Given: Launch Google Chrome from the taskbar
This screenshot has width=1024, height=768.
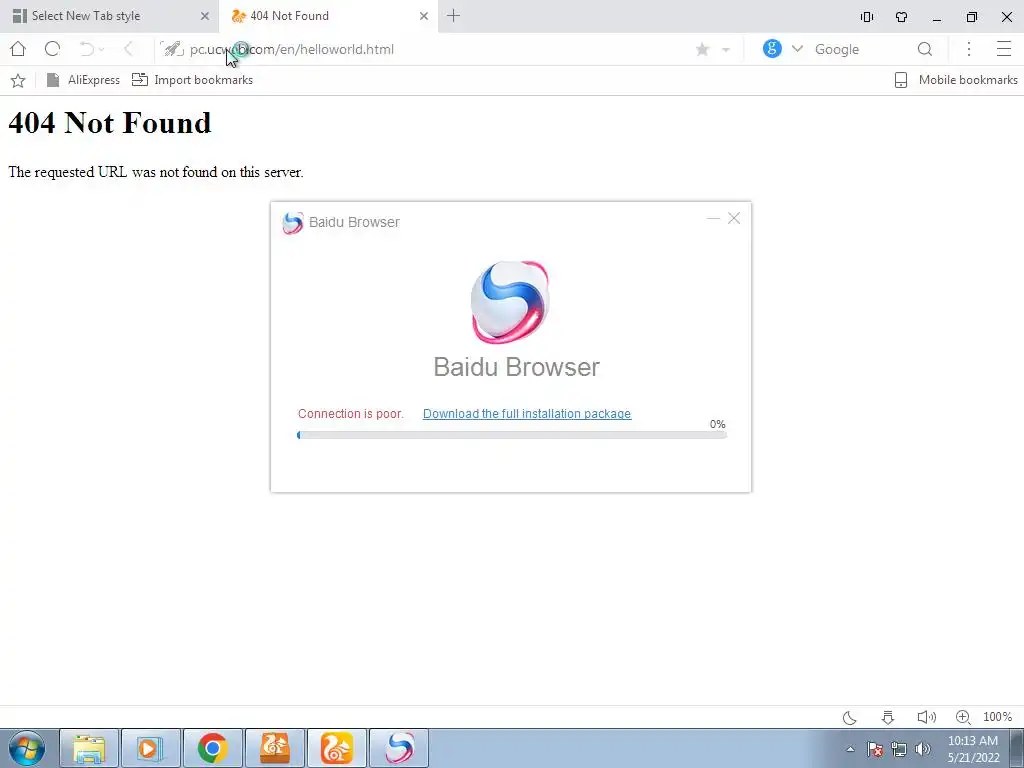Looking at the screenshot, I should 213,748.
